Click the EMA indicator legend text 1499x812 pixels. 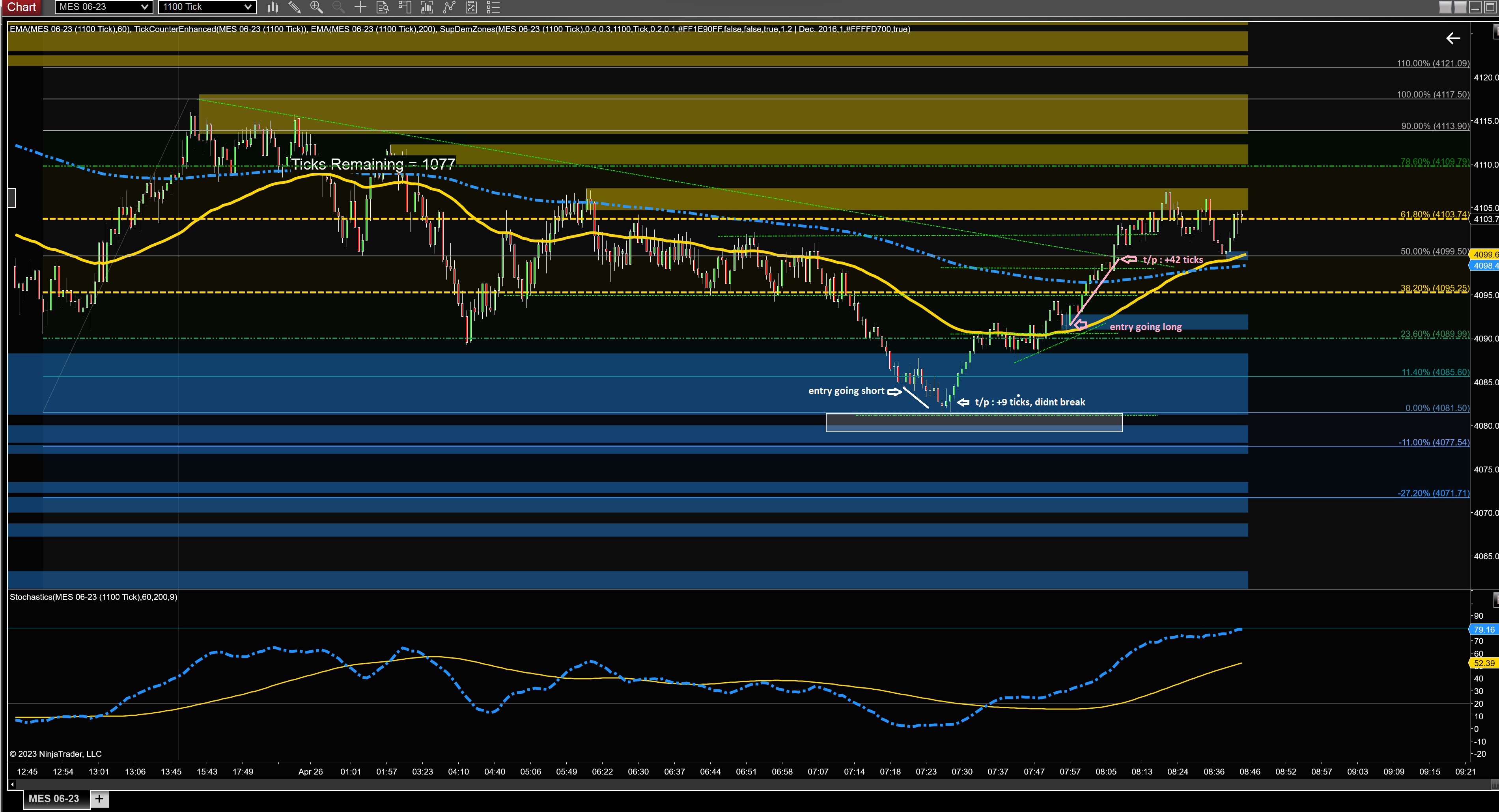tap(460, 29)
